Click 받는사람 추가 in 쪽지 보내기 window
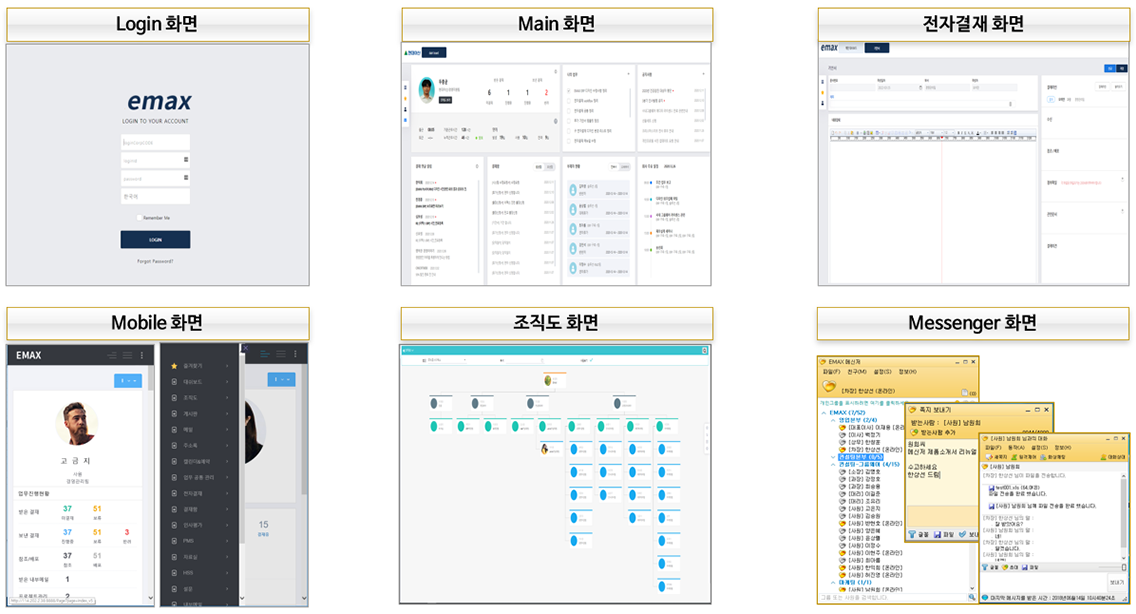1136x614 pixels. coord(935,432)
